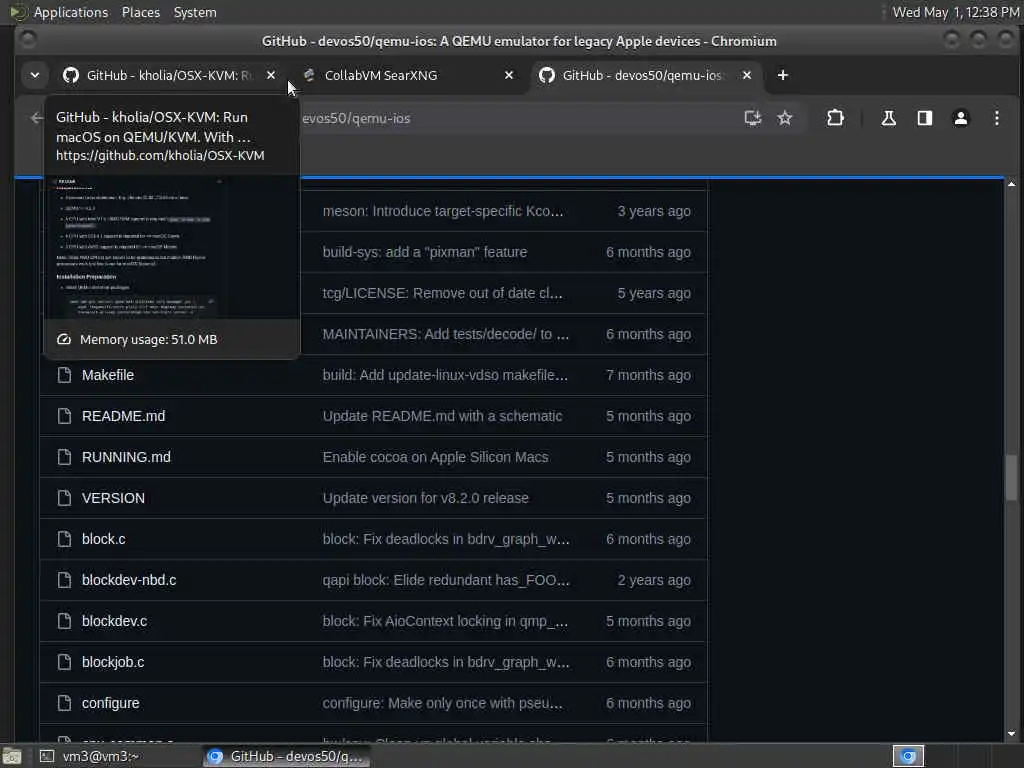This screenshot has height=768, width=1024.
Task: Click the scrollbar down arrow
Action: coord(1011,734)
